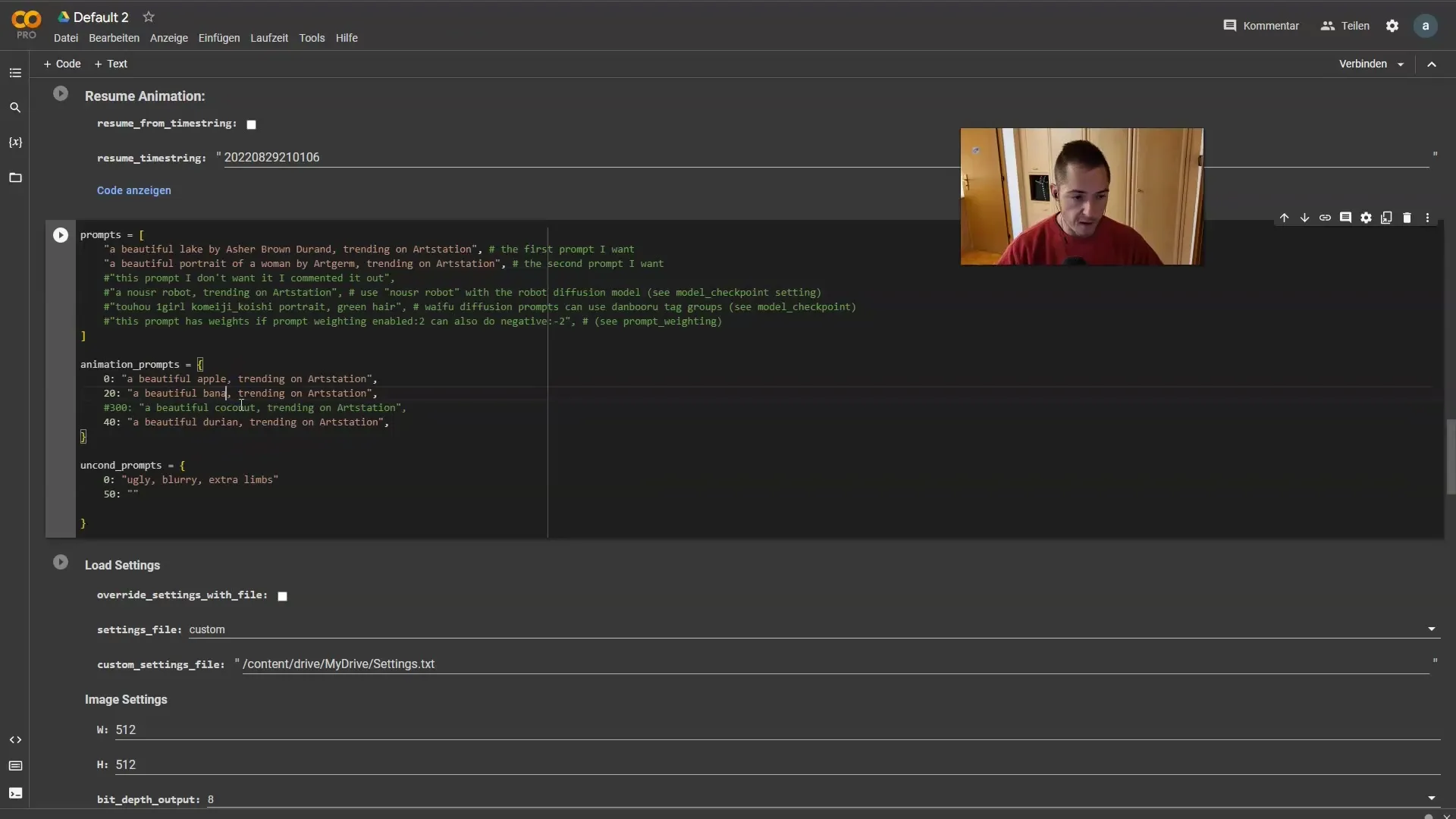Open the search and replace panel

coord(15,108)
